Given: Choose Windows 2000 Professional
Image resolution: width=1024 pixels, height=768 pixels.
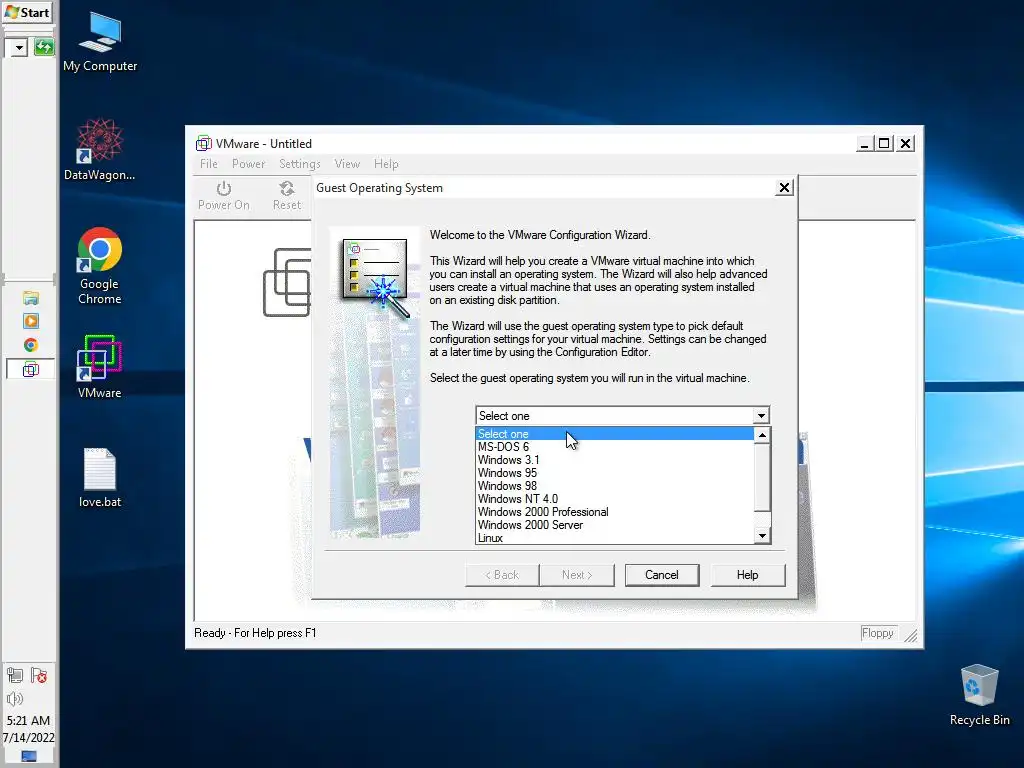Looking at the screenshot, I should pos(615,512).
